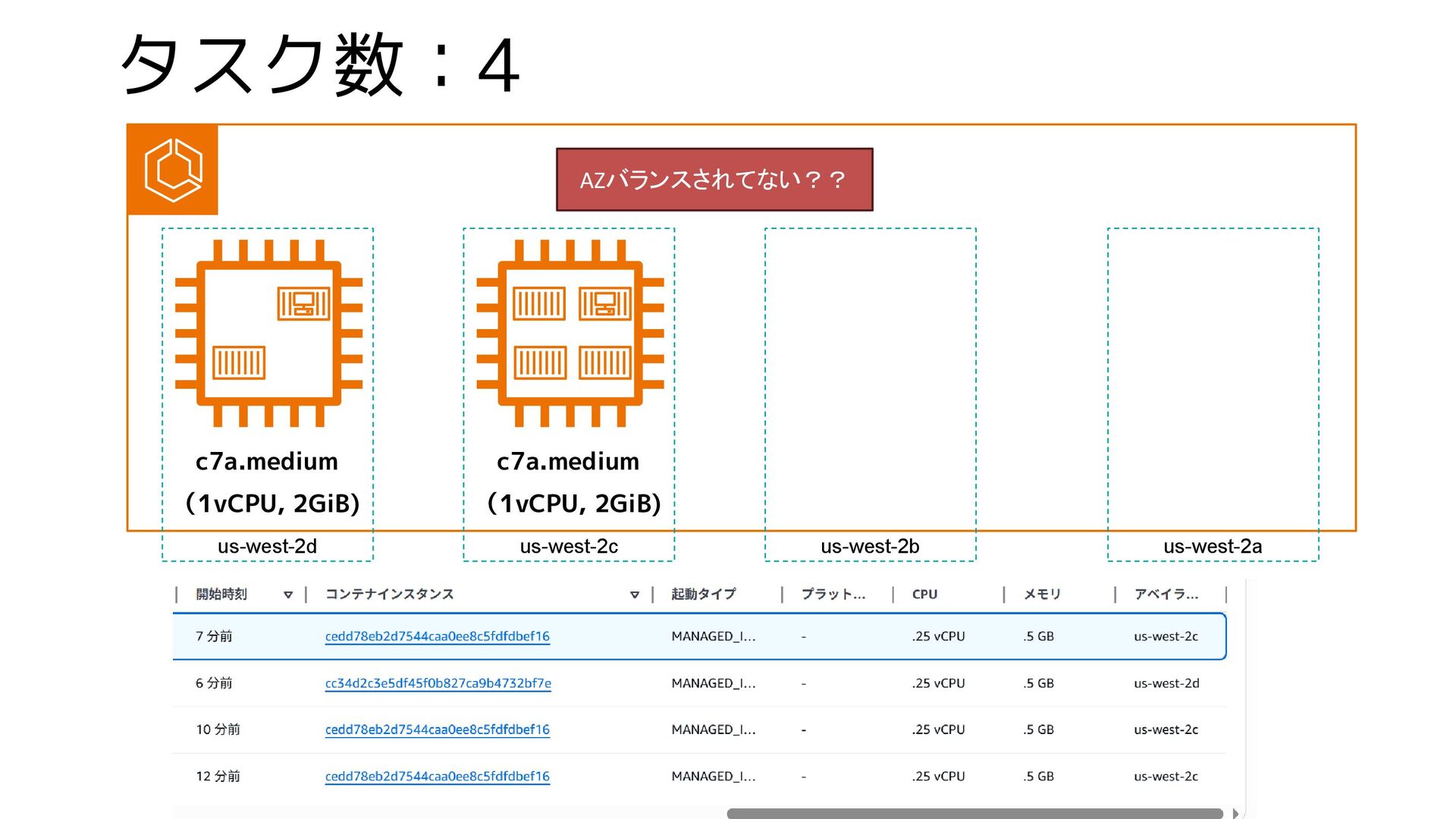
Task: Click the top-left container icon in us-west-2c instance
Action: point(539,304)
